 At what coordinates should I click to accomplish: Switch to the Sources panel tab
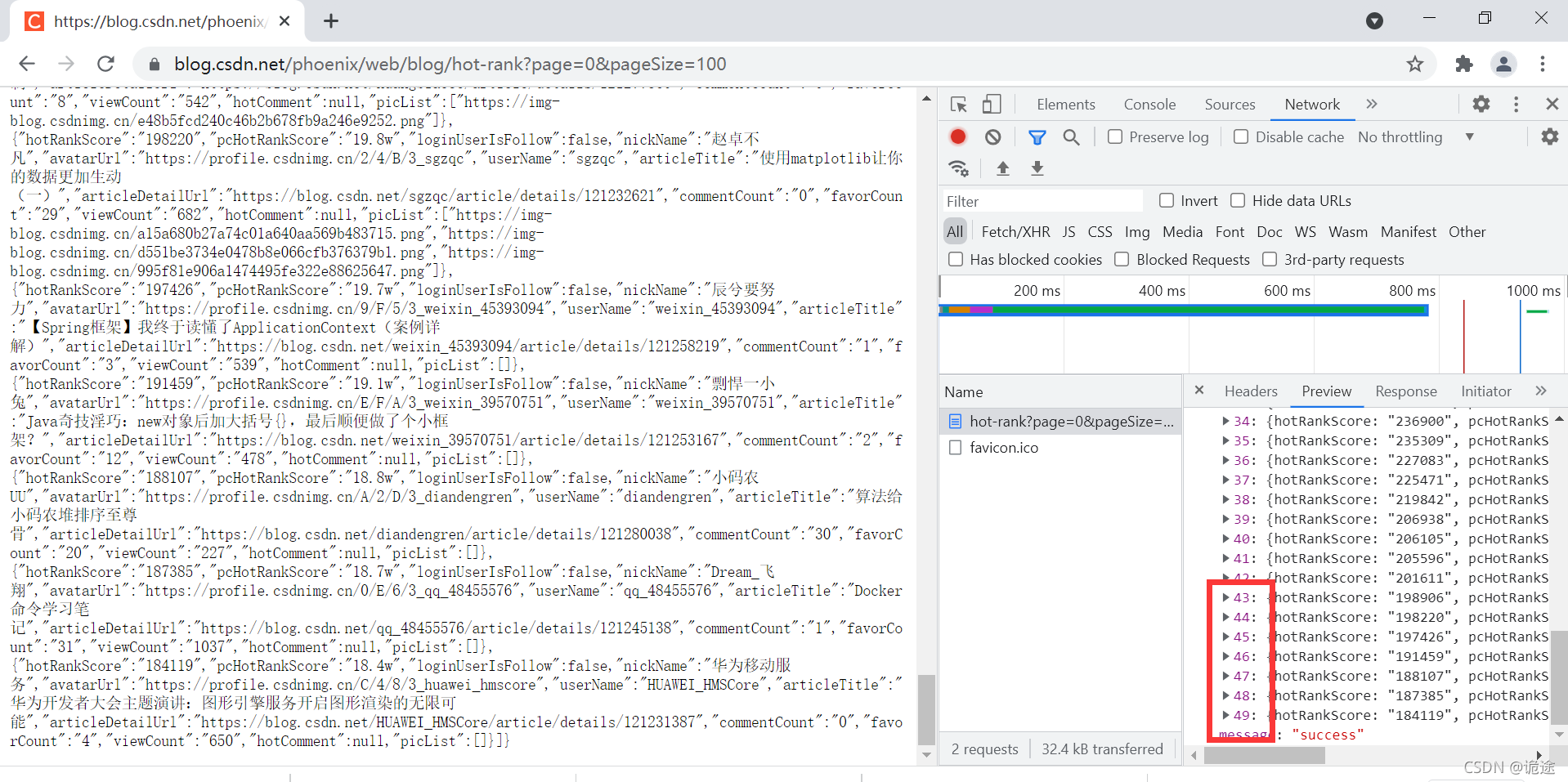(x=1230, y=105)
